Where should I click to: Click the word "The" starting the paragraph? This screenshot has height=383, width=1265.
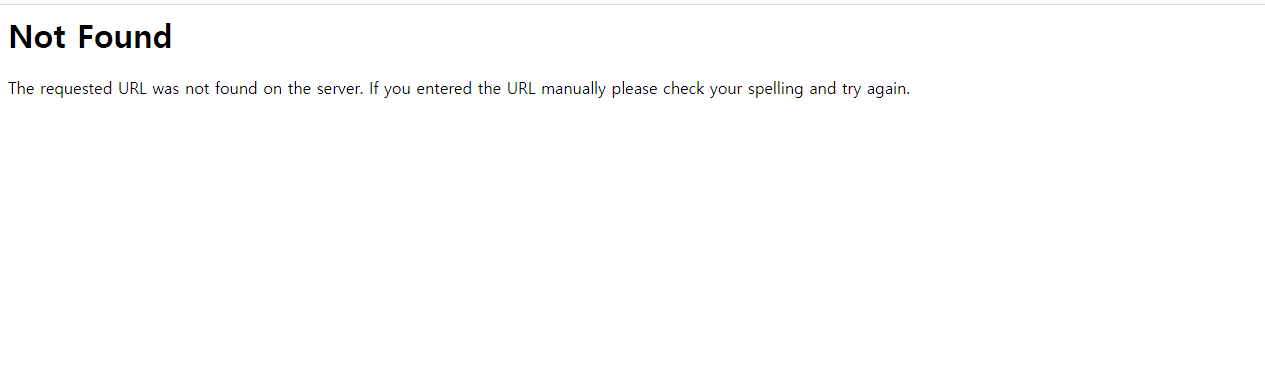pos(21,88)
